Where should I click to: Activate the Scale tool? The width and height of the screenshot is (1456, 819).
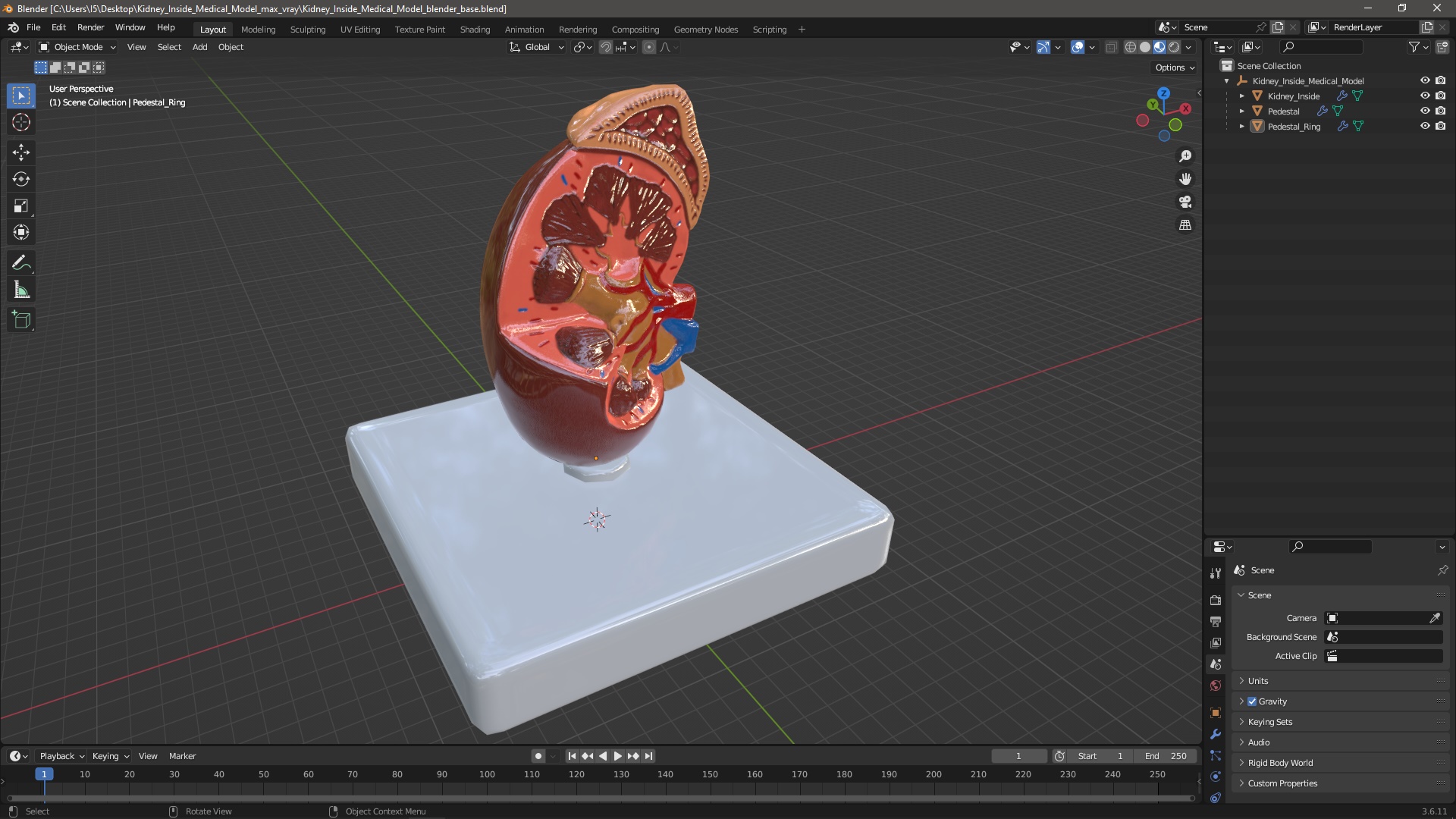[21, 206]
